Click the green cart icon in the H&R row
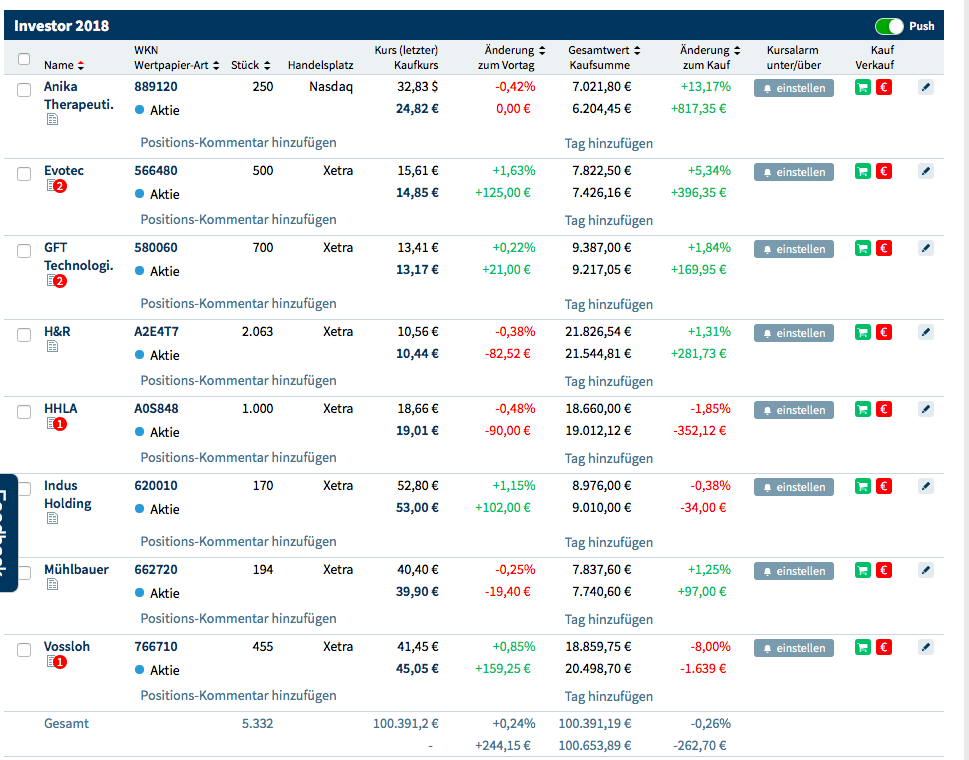 click(863, 332)
